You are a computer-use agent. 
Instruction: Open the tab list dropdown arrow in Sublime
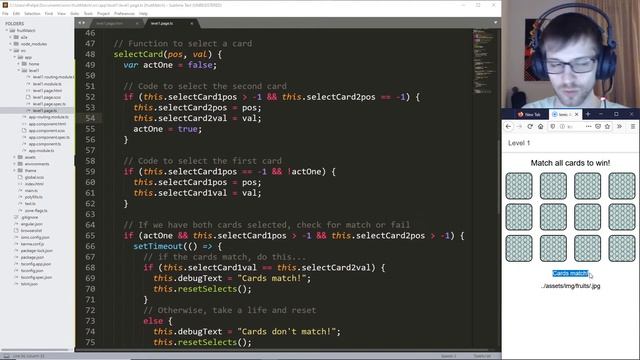coord(496,23)
